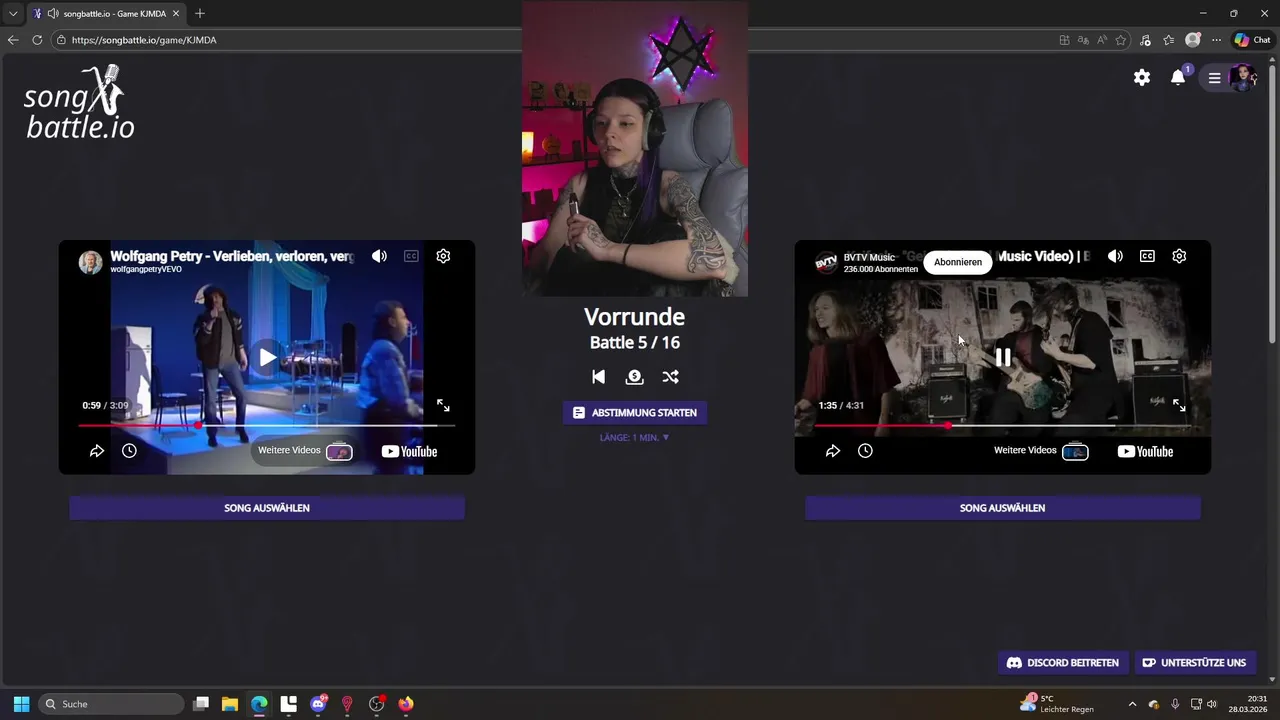
Task: Open weather widget Leichter Regen
Action: pos(1057,704)
